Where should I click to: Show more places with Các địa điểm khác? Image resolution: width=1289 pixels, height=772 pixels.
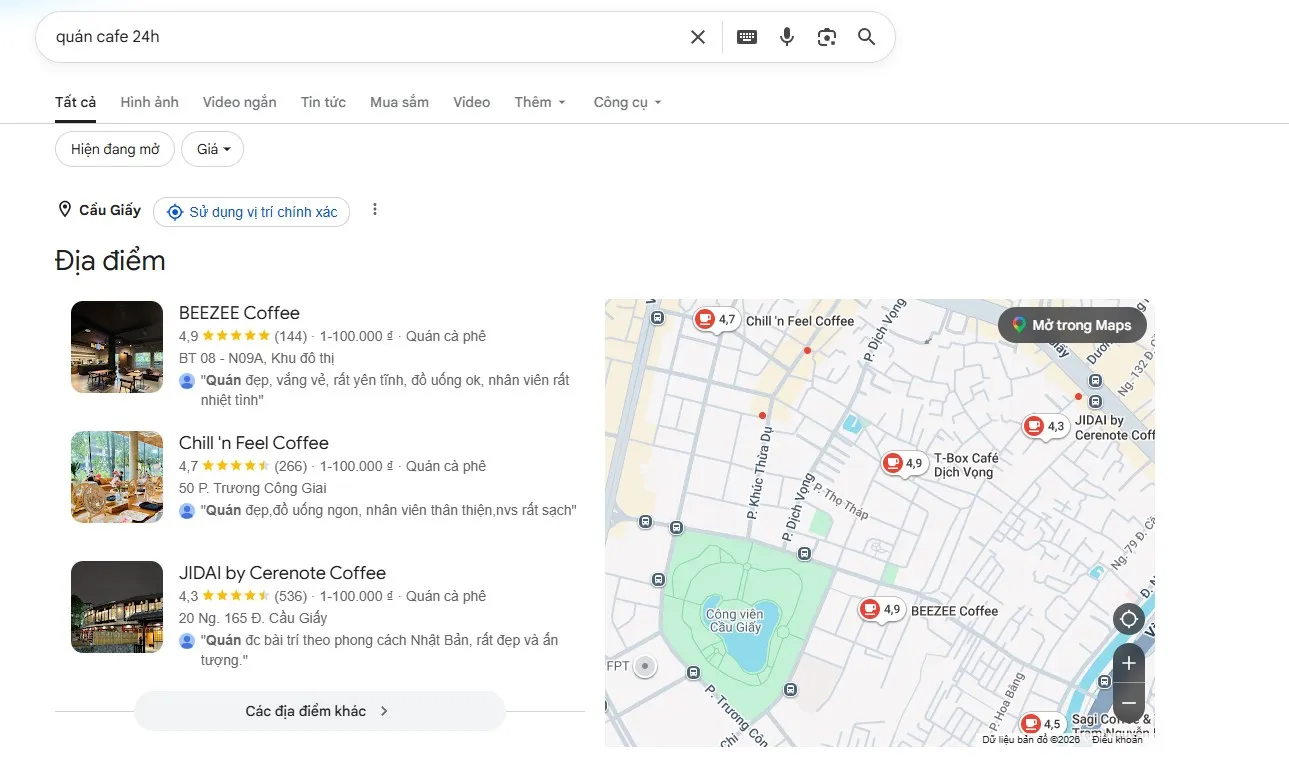click(320, 711)
